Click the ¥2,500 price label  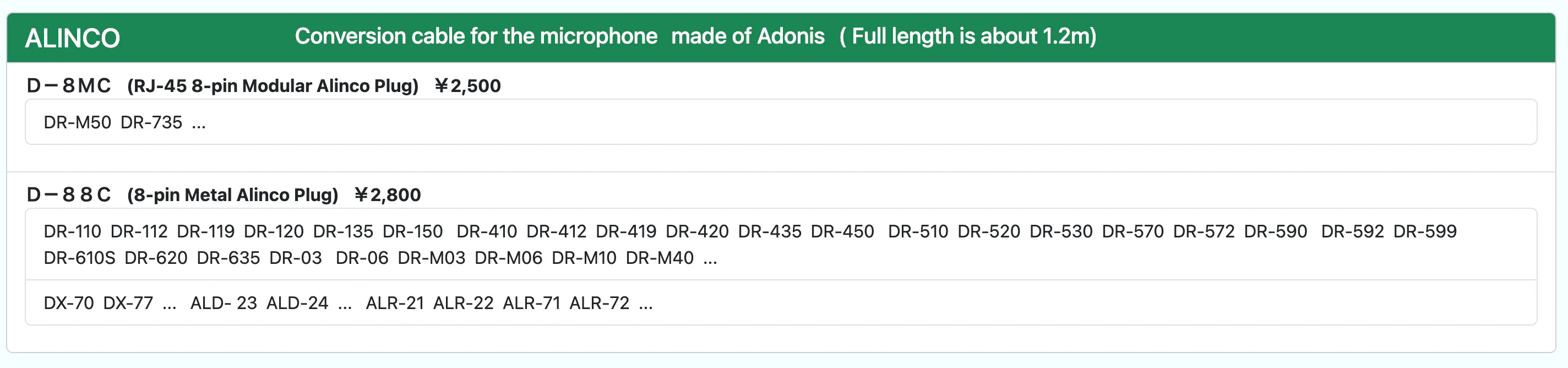467,86
